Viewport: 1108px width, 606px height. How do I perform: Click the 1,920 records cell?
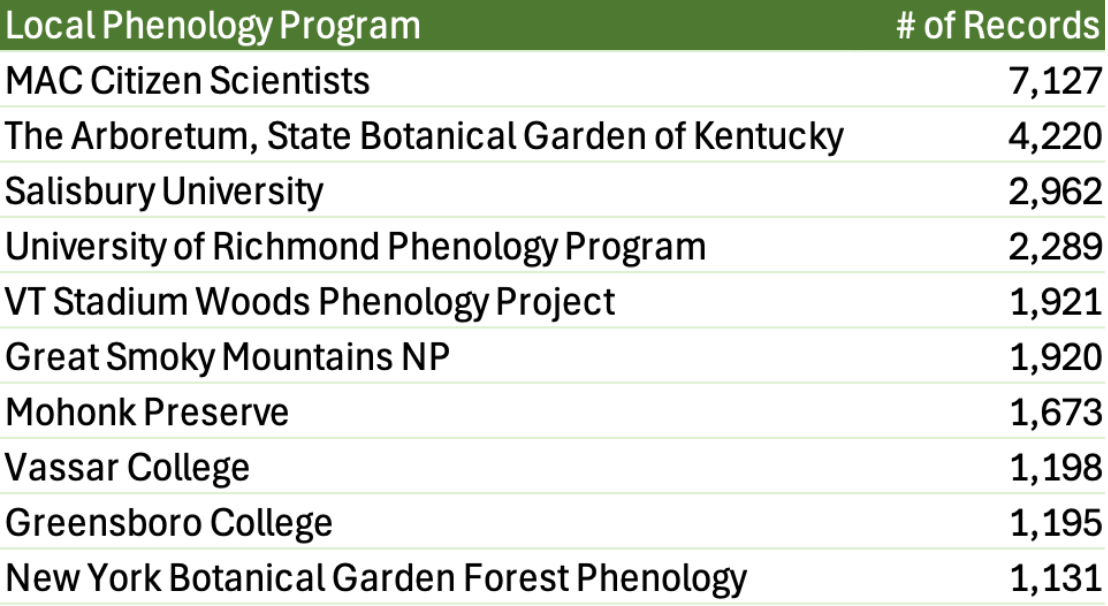pyautogui.click(x=1054, y=357)
